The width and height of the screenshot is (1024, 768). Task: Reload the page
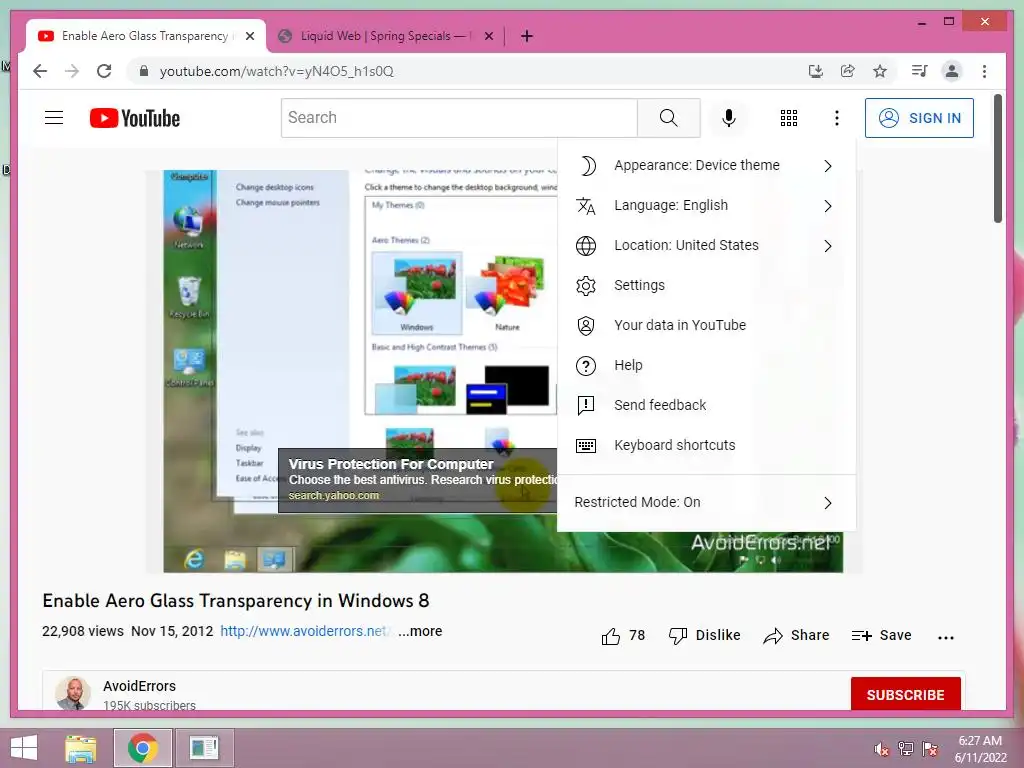click(104, 71)
